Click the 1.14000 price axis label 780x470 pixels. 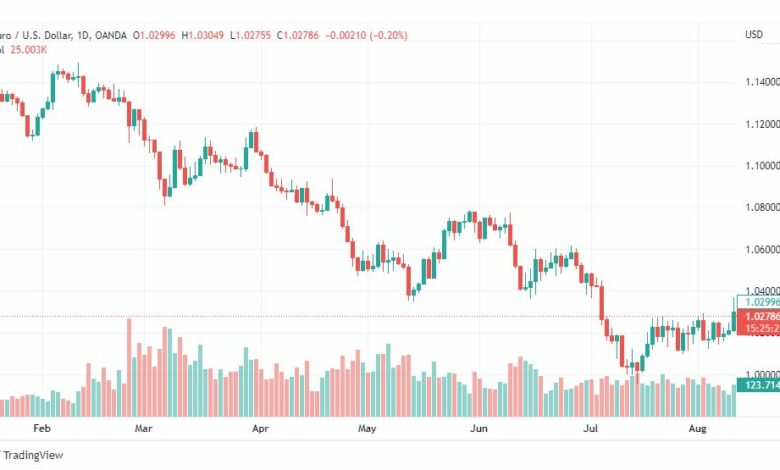click(762, 82)
